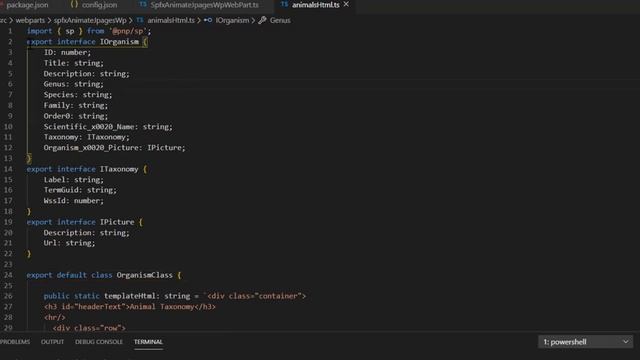This screenshot has height=360, width=640.
Task: Click 'Species: string;' in the code
Action: pos(78,95)
